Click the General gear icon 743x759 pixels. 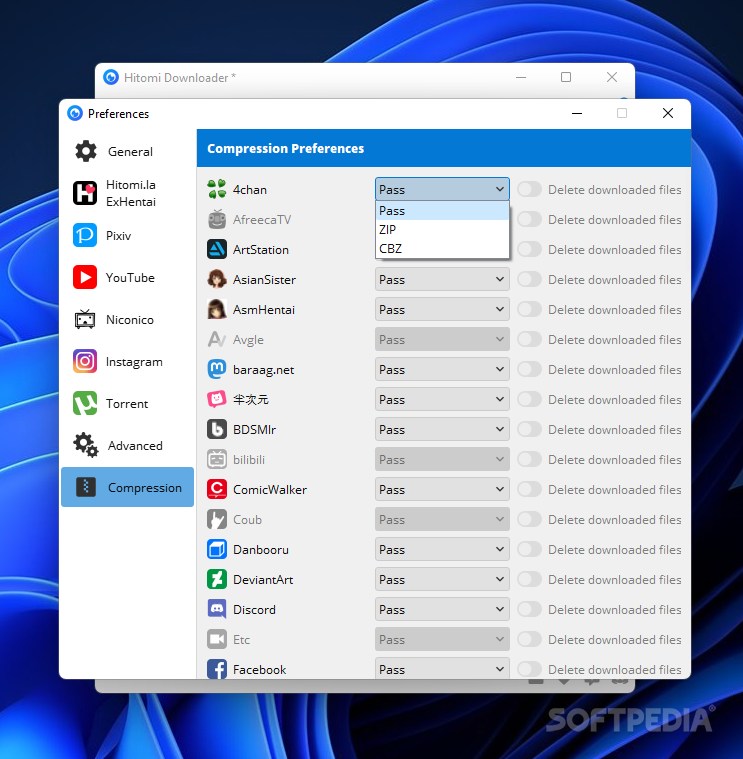pyautogui.click(x=86, y=152)
